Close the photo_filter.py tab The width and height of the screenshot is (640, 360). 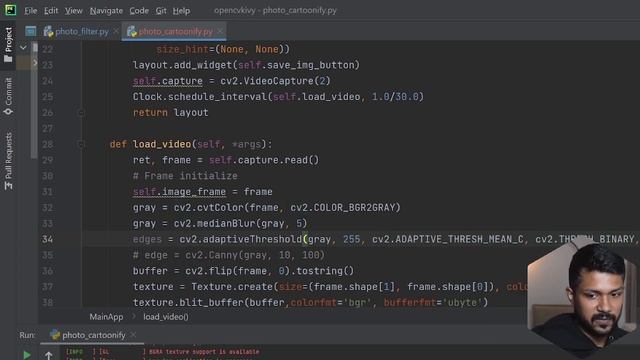[116, 31]
